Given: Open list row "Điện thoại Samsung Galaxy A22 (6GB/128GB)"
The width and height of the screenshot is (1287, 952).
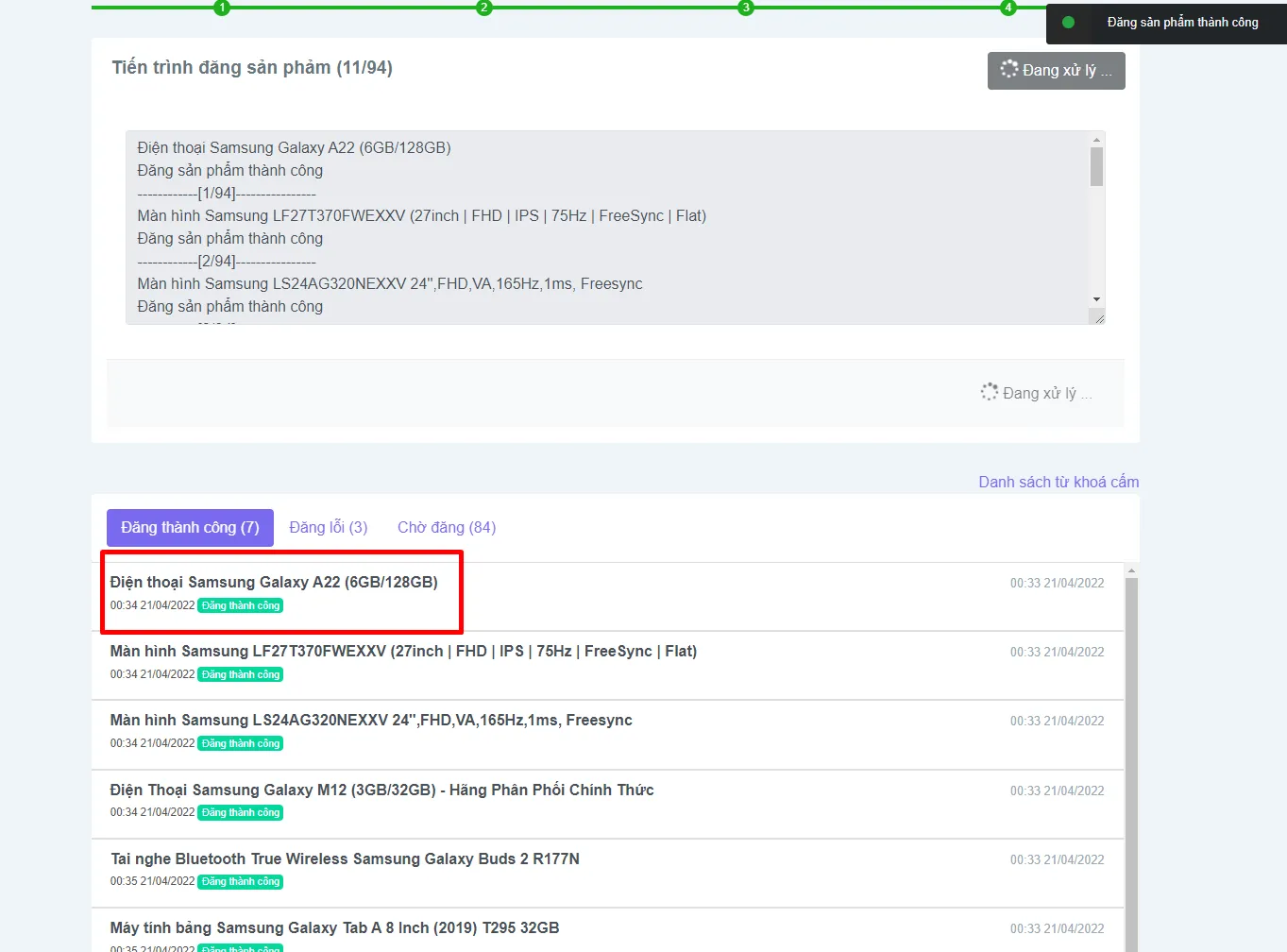Looking at the screenshot, I should pyautogui.click(x=607, y=597).
